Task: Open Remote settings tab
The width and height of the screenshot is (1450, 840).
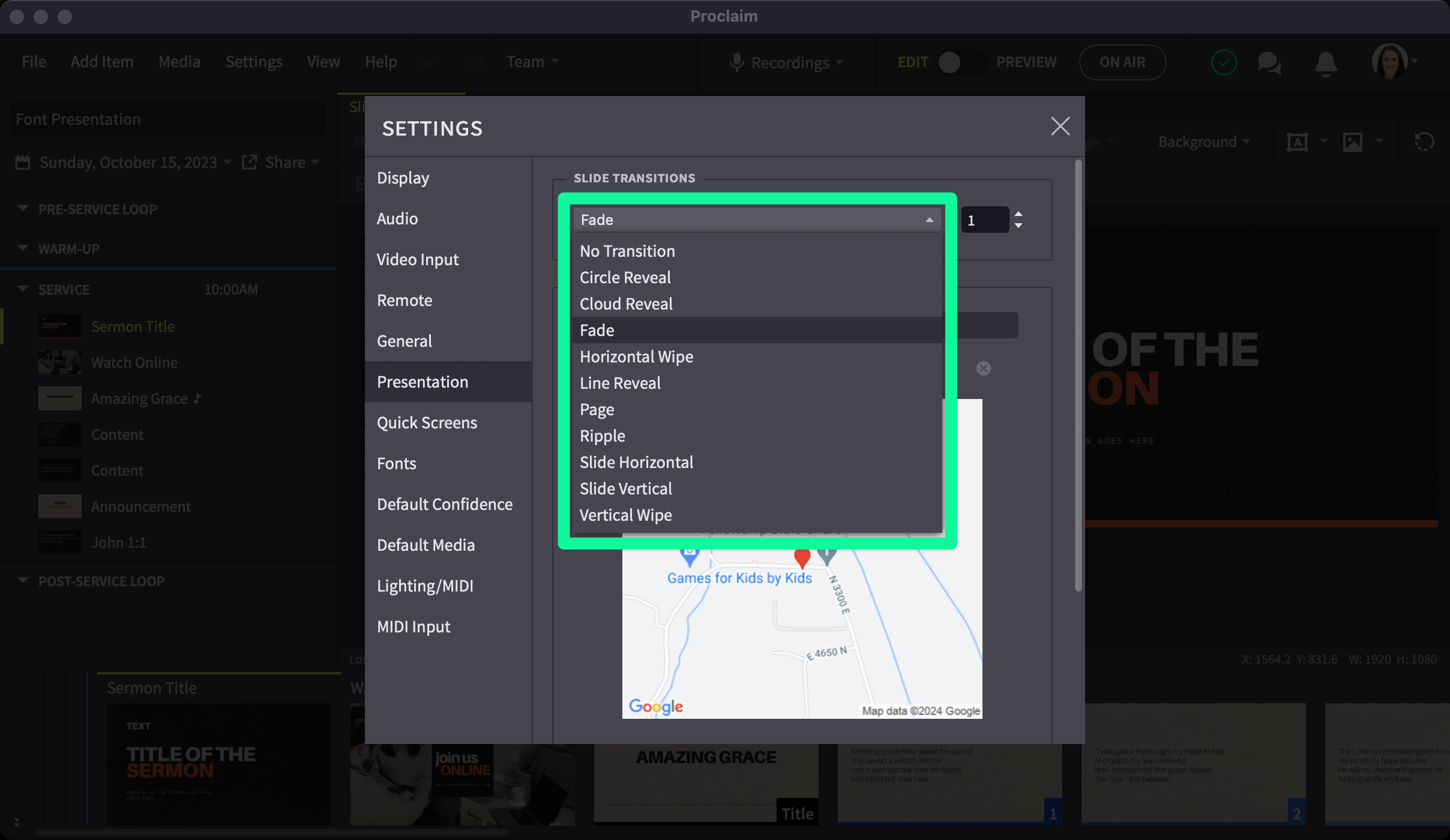Action: click(448, 300)
